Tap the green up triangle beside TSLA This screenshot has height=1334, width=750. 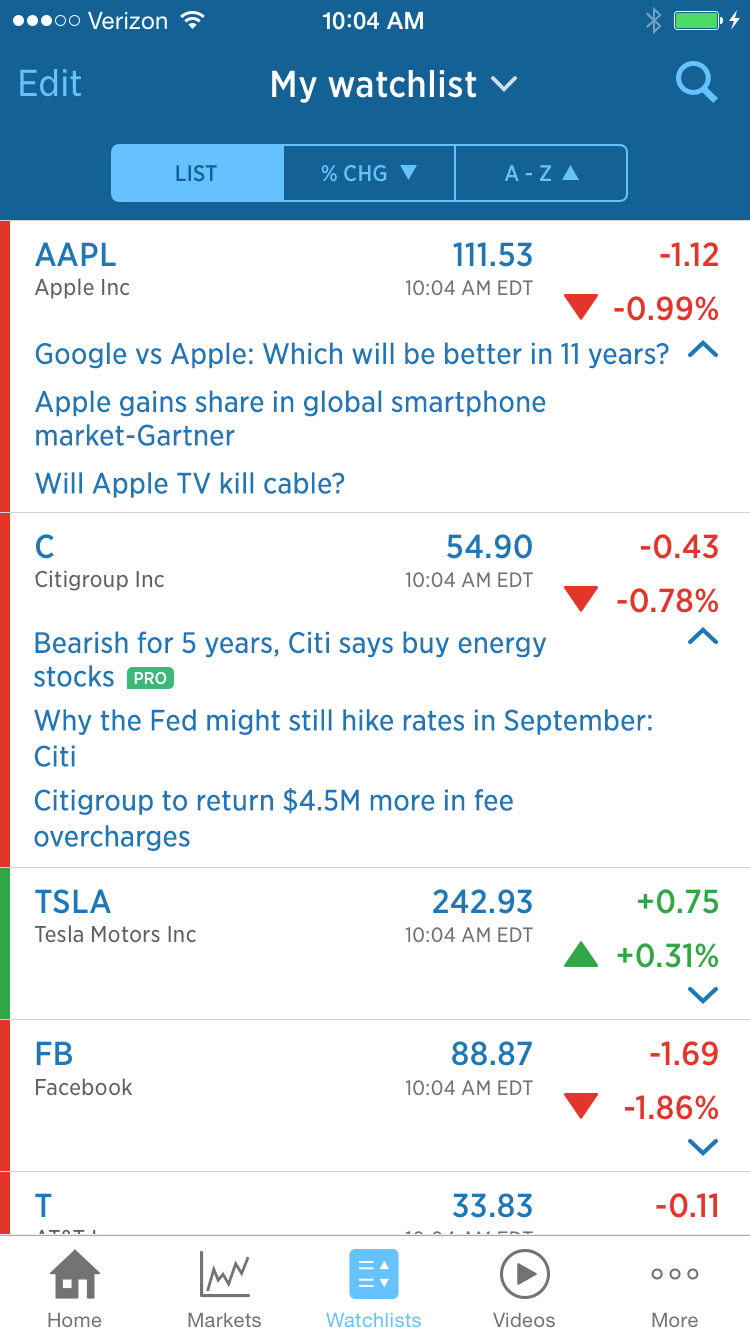tap(580, 955)
